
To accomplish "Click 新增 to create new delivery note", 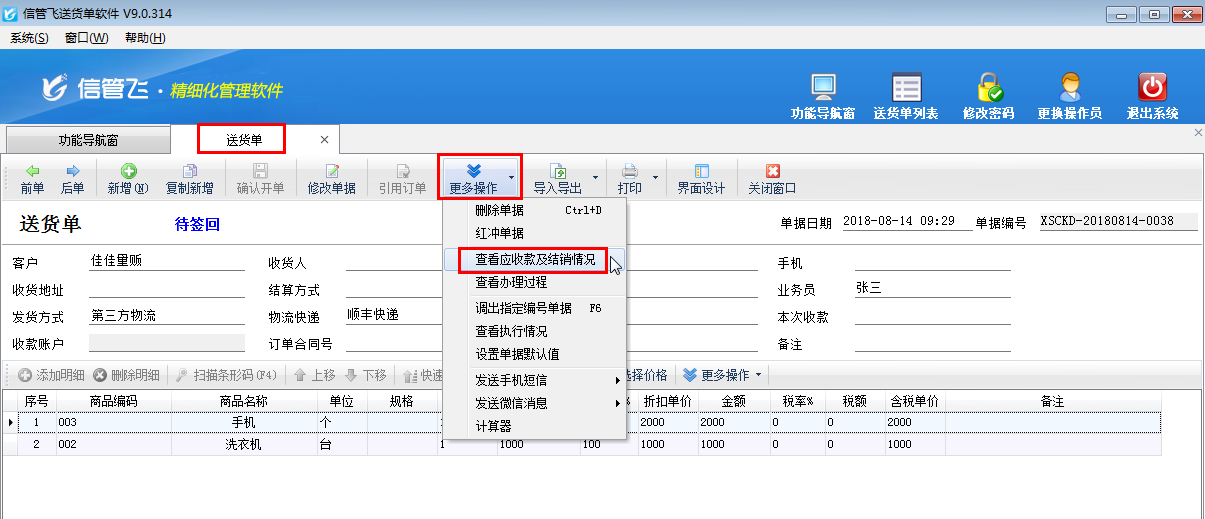I will tap(128, 178).
